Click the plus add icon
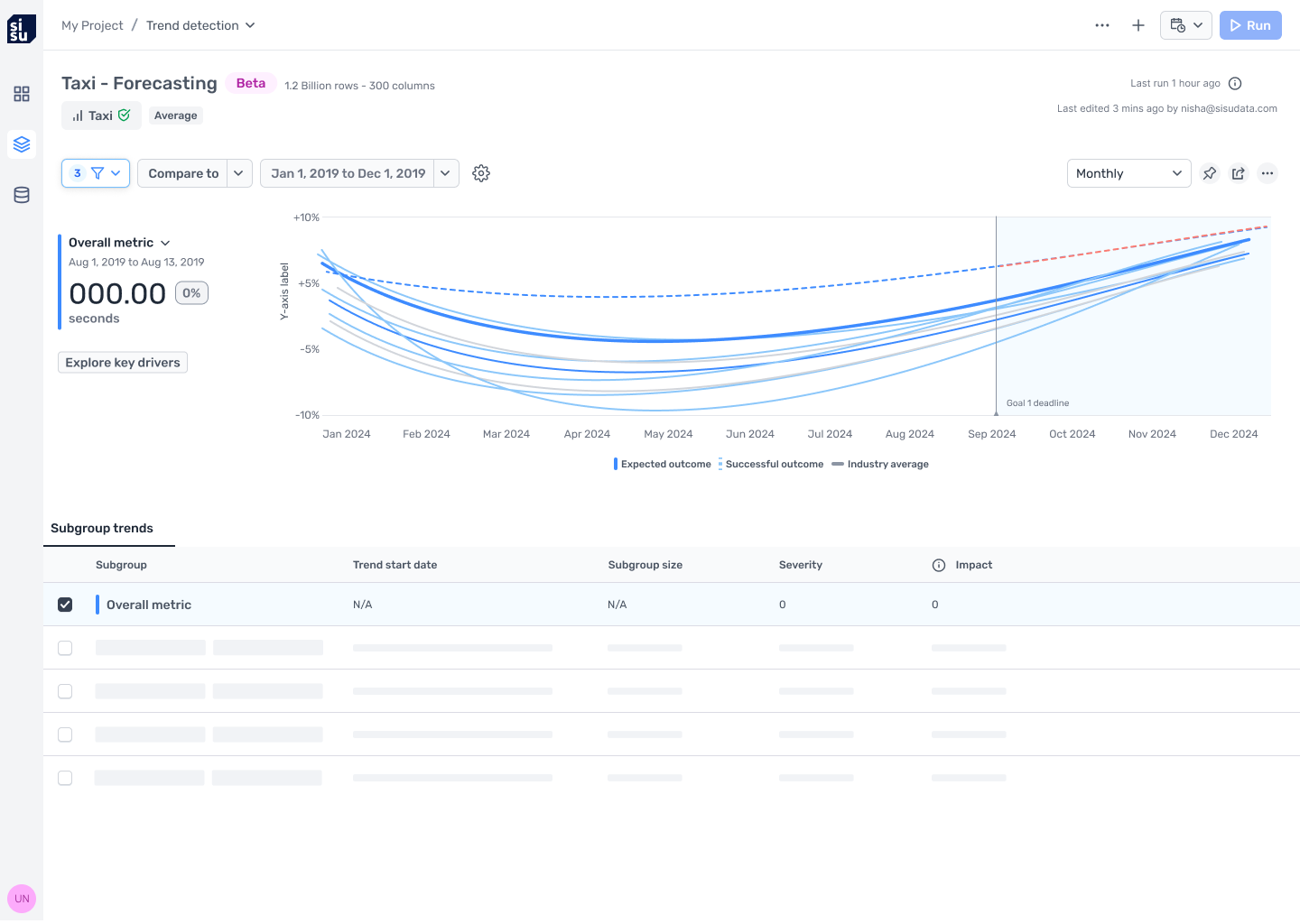Image resolution: width=1300 pixels, height=924 pixels. click(1138, 25)
